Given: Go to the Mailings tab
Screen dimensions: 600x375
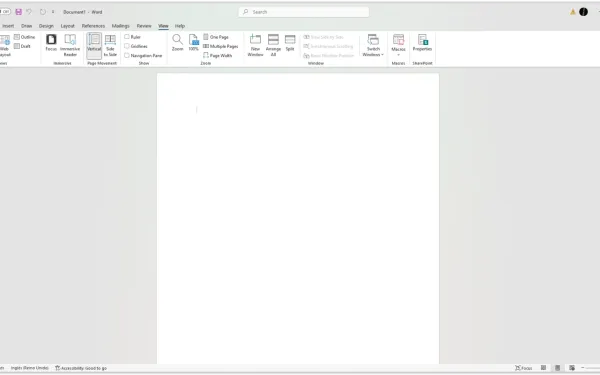Looking at the screenshot, I should tap(121, 26).
